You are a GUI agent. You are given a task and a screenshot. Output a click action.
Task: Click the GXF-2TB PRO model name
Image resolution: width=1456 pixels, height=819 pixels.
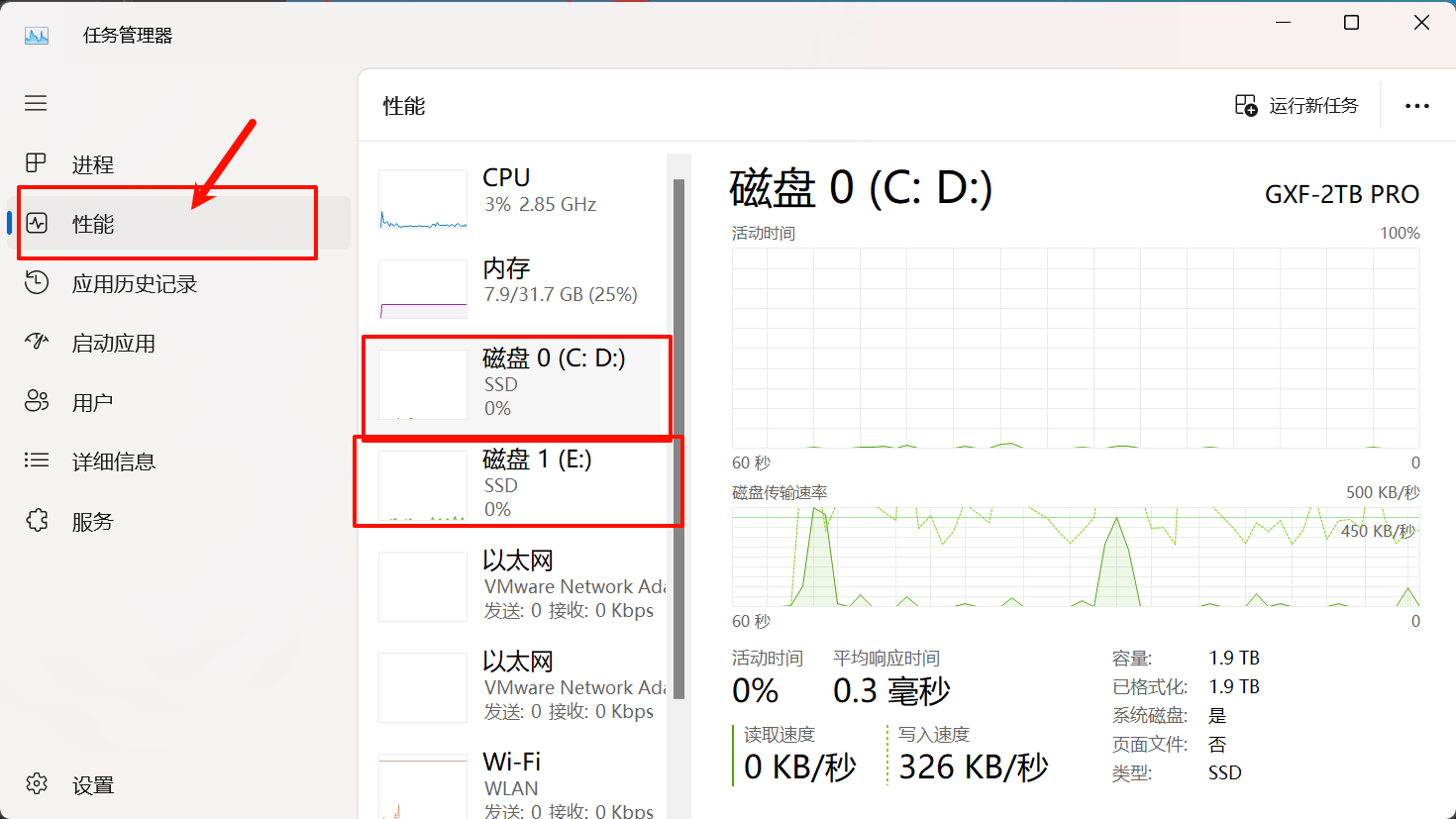tap(1342, 195)
